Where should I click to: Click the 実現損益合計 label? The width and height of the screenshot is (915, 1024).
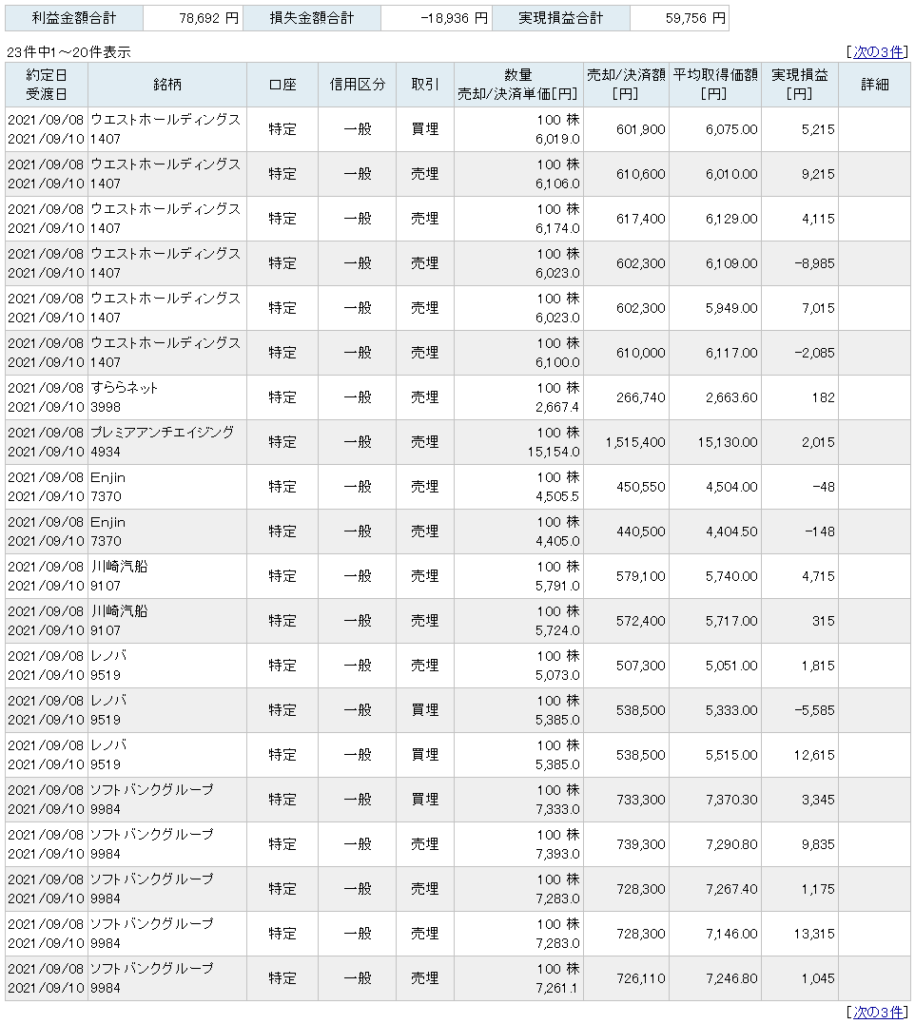(560, 18)
